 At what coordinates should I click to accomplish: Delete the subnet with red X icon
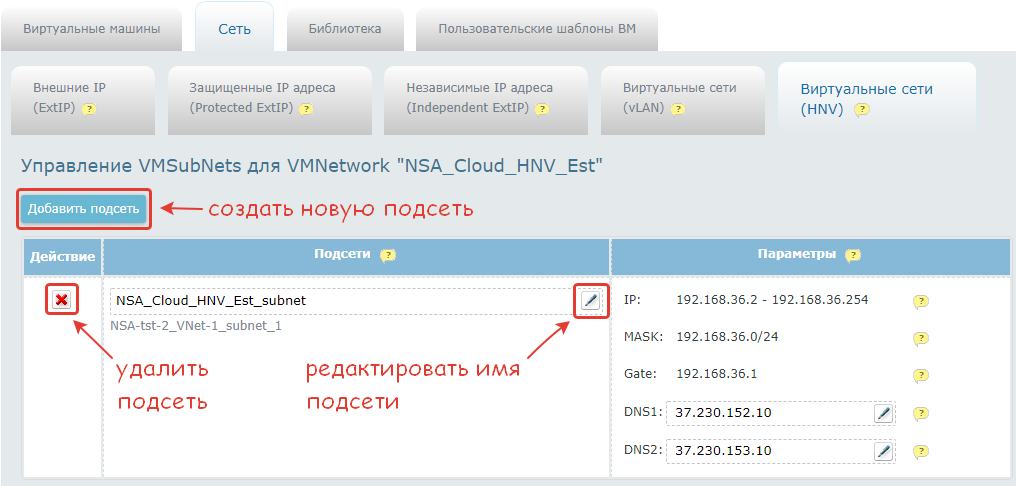coord(62,300)
